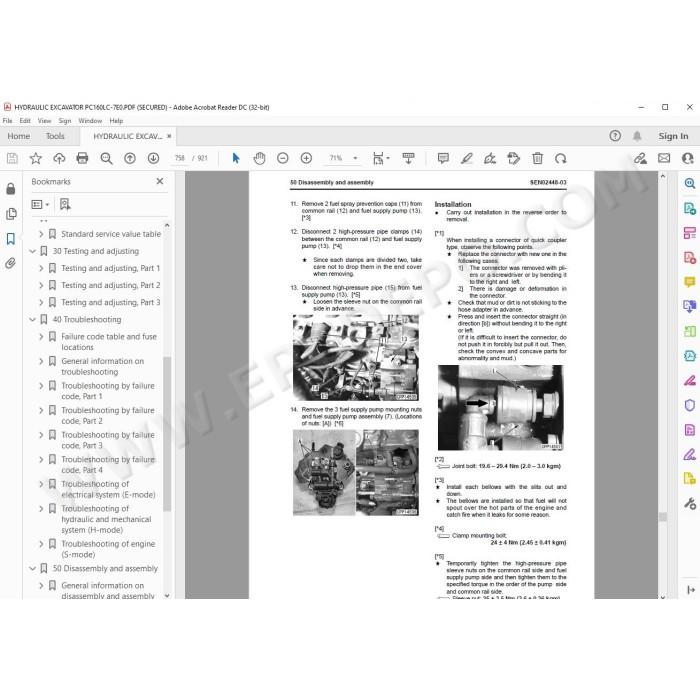Select the arrow selection tool
Viewport: 700px width, 700px height.
pos(236,158)
